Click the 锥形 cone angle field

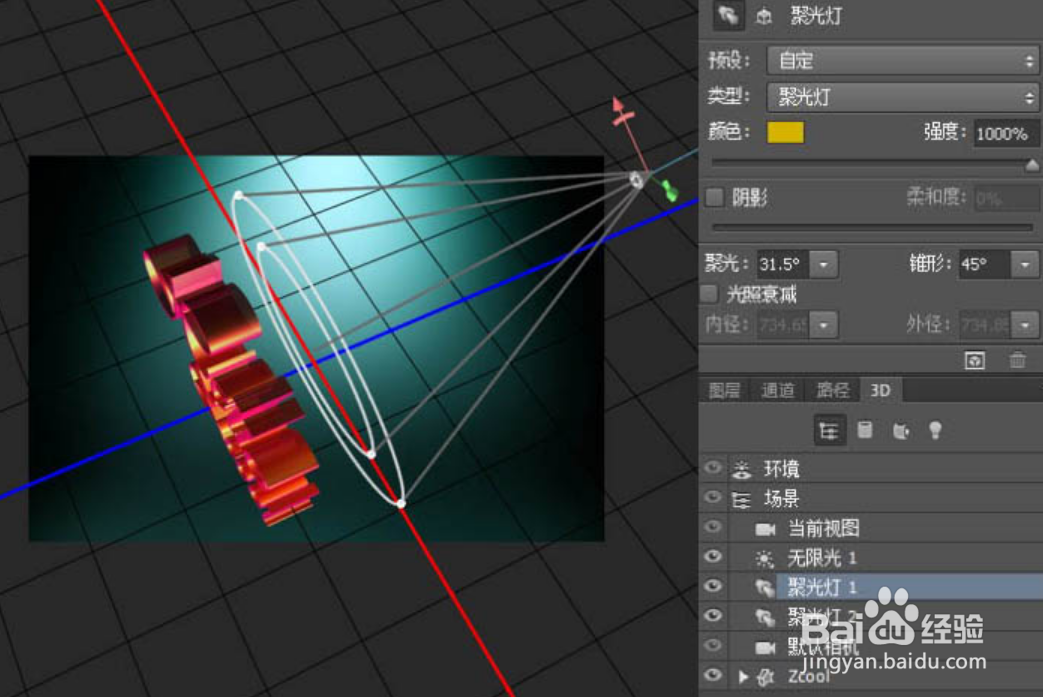984,264
